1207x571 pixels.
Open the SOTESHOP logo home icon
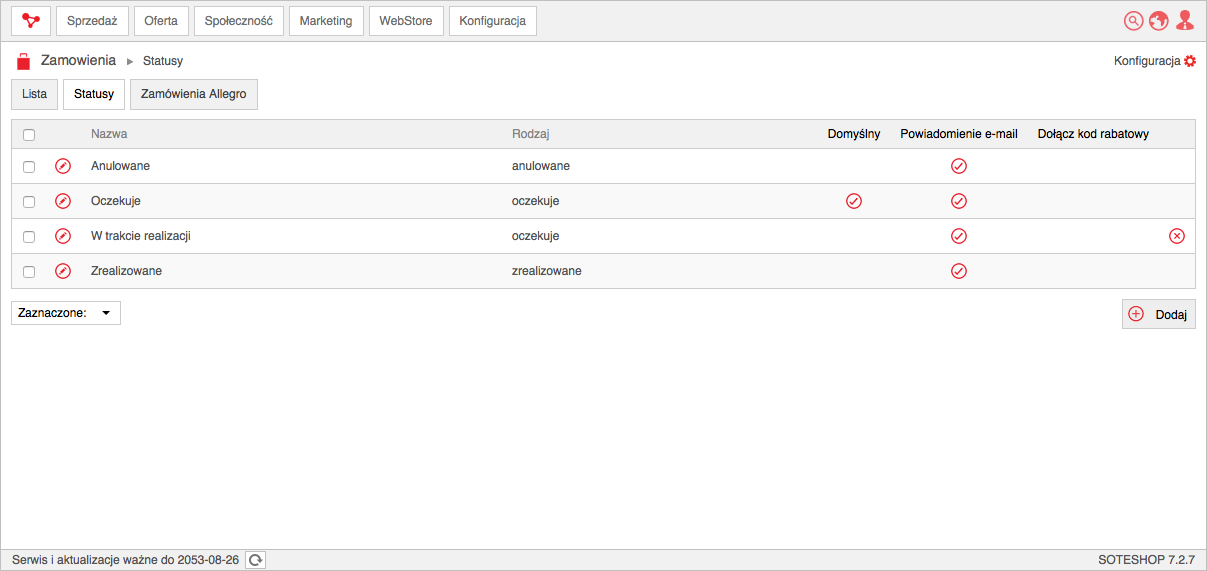[x=31, y=21]
